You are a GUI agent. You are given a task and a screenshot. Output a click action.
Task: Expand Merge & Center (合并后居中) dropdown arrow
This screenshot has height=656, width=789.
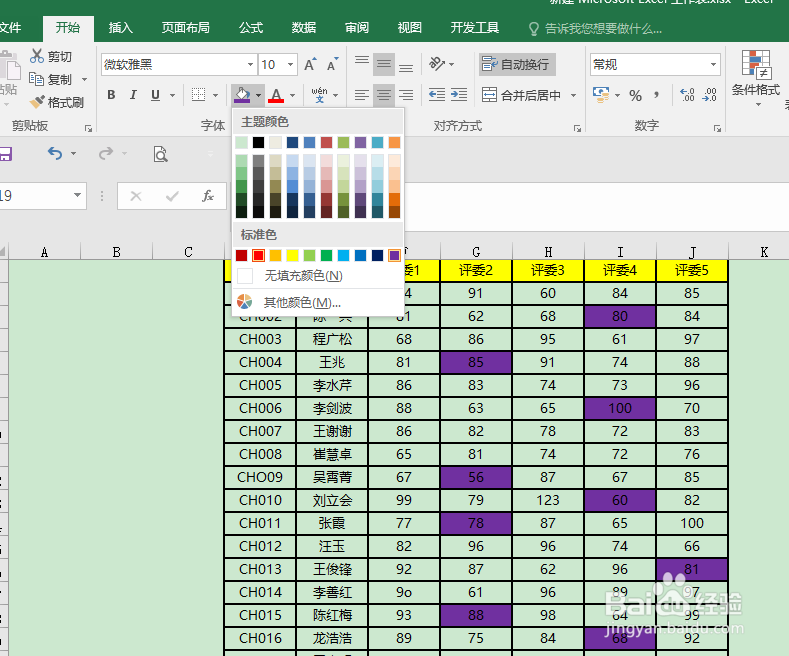pos(573,95)
